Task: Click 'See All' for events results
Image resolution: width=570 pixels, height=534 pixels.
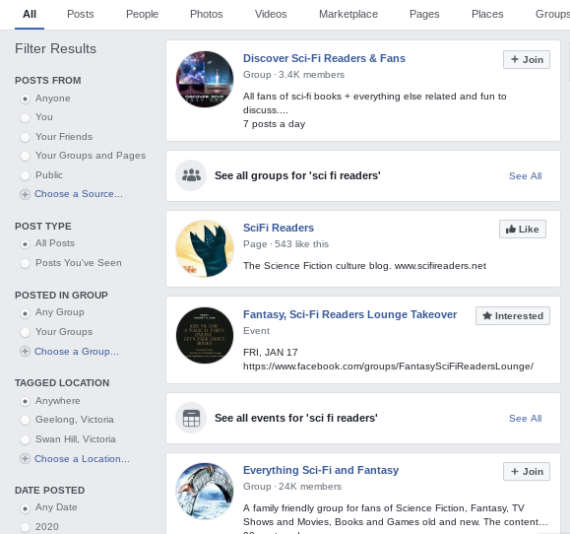Action: (525, 418)
